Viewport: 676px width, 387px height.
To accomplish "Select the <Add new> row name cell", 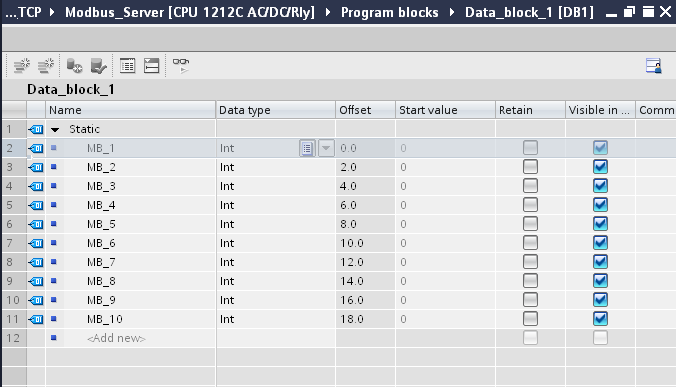I will (x=140, y=338).
